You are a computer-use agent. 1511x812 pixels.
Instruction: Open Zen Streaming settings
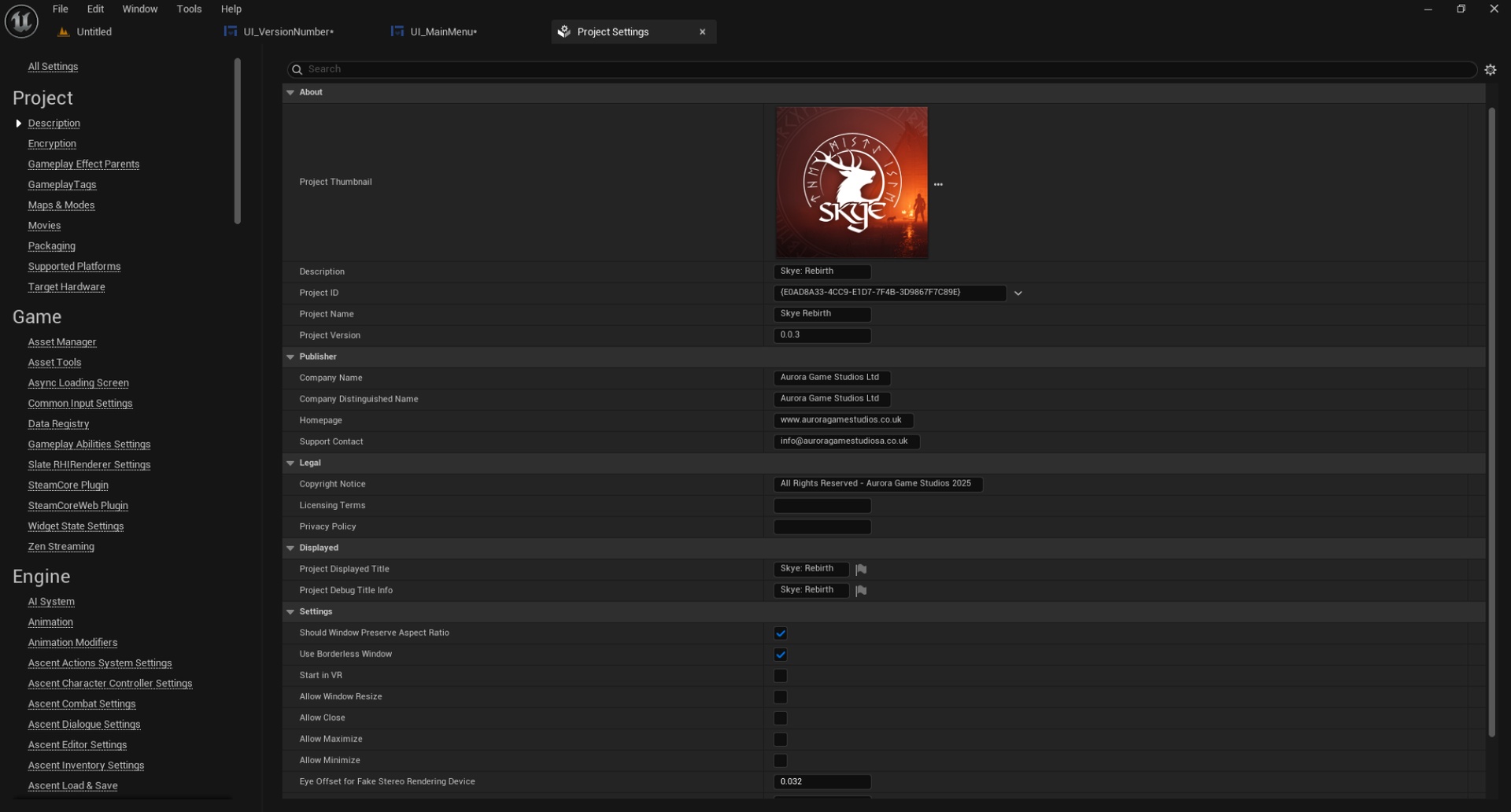[61, 547]
